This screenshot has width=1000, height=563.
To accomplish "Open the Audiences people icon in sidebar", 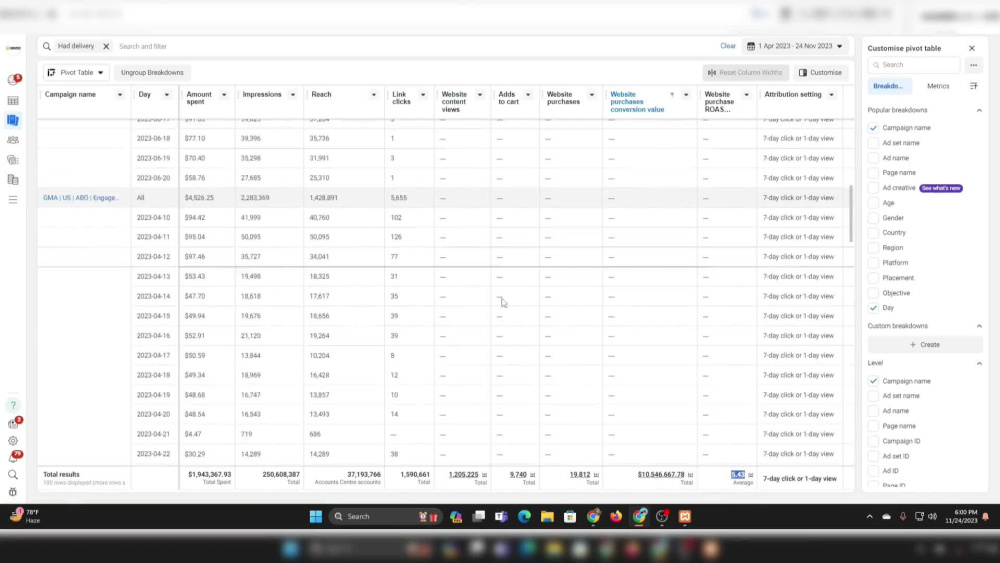I will [13, 140].
